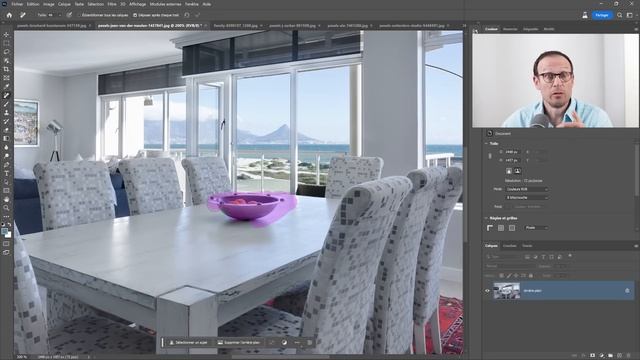Select the Hand tool

6,200
